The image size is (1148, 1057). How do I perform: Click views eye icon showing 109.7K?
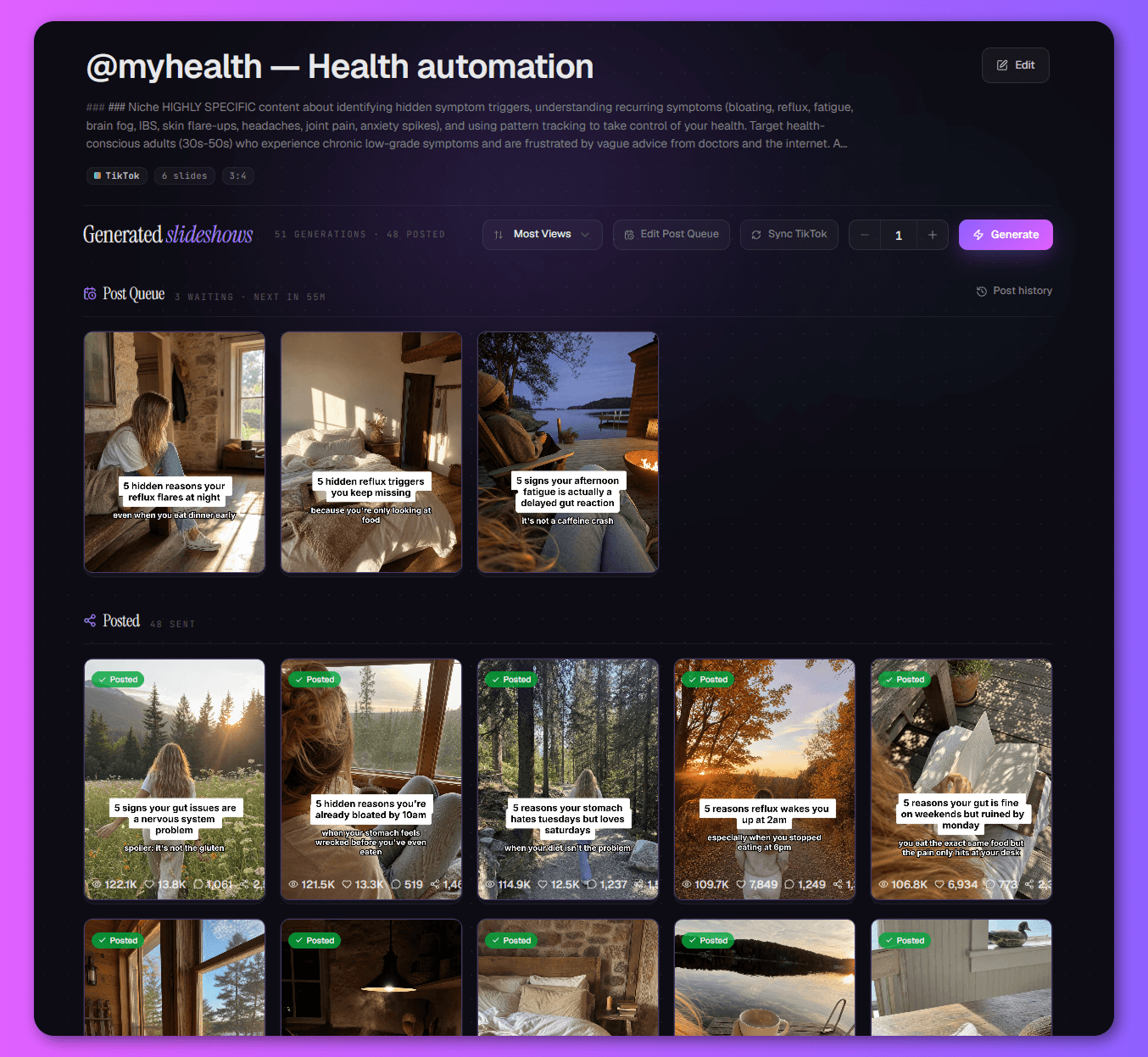tap(687, 884)
